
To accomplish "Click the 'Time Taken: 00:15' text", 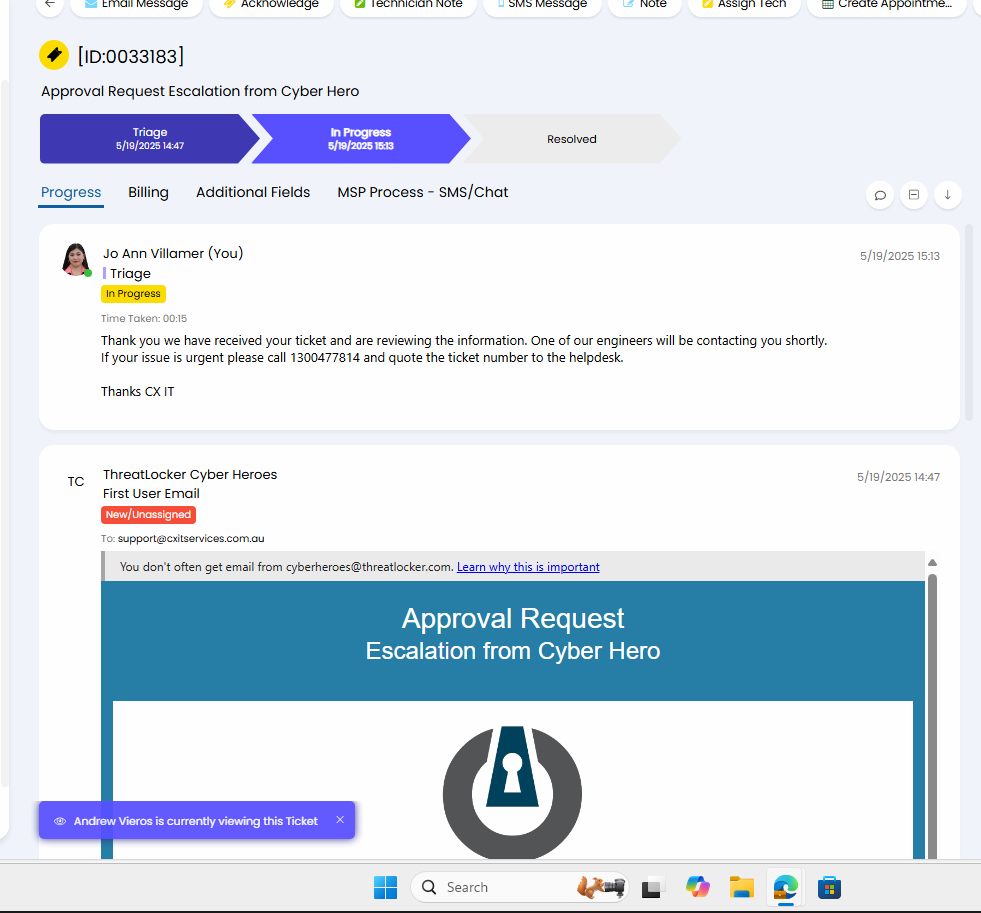I will [x=144, y=319].
